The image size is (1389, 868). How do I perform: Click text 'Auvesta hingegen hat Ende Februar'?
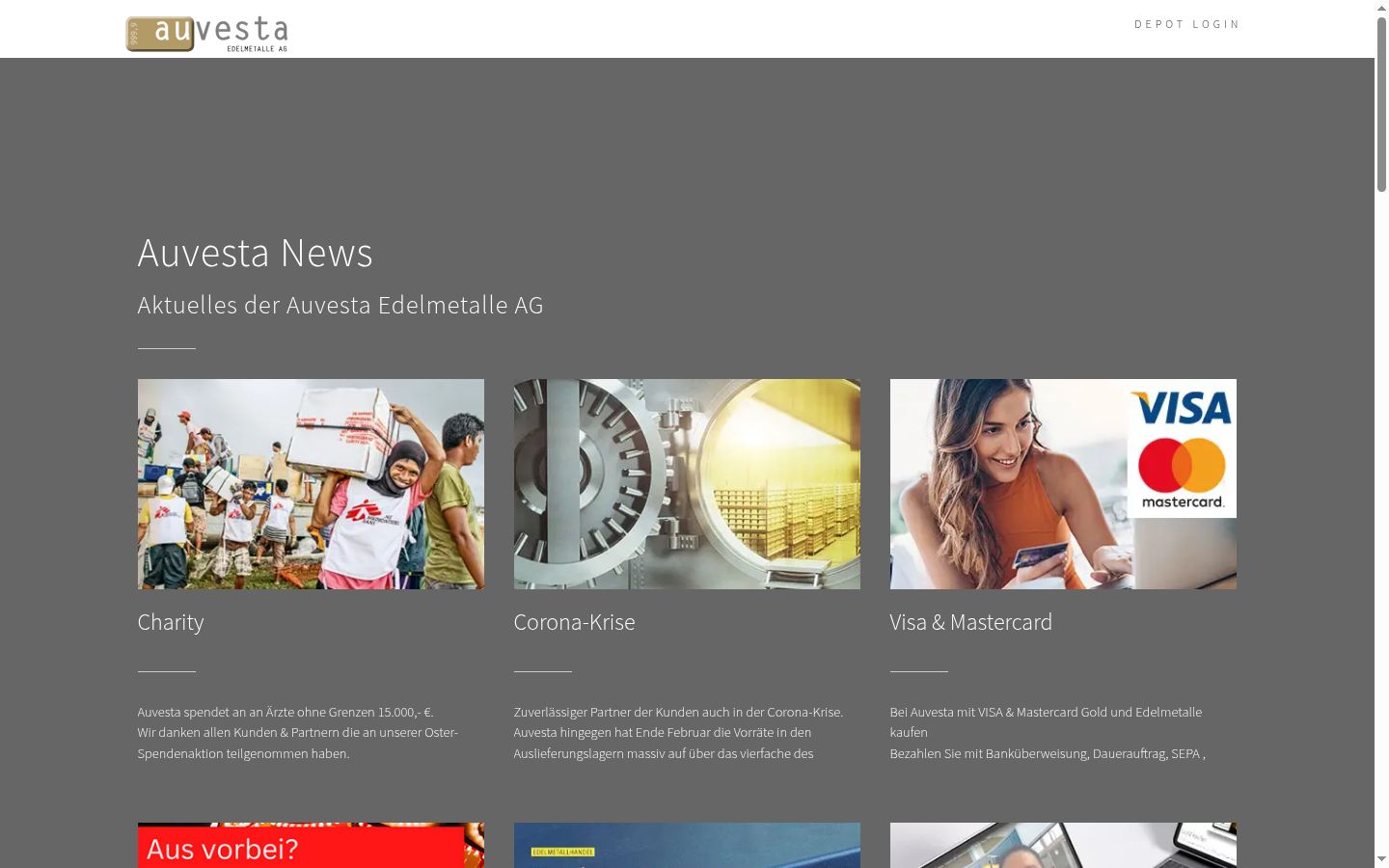(611, 732)
